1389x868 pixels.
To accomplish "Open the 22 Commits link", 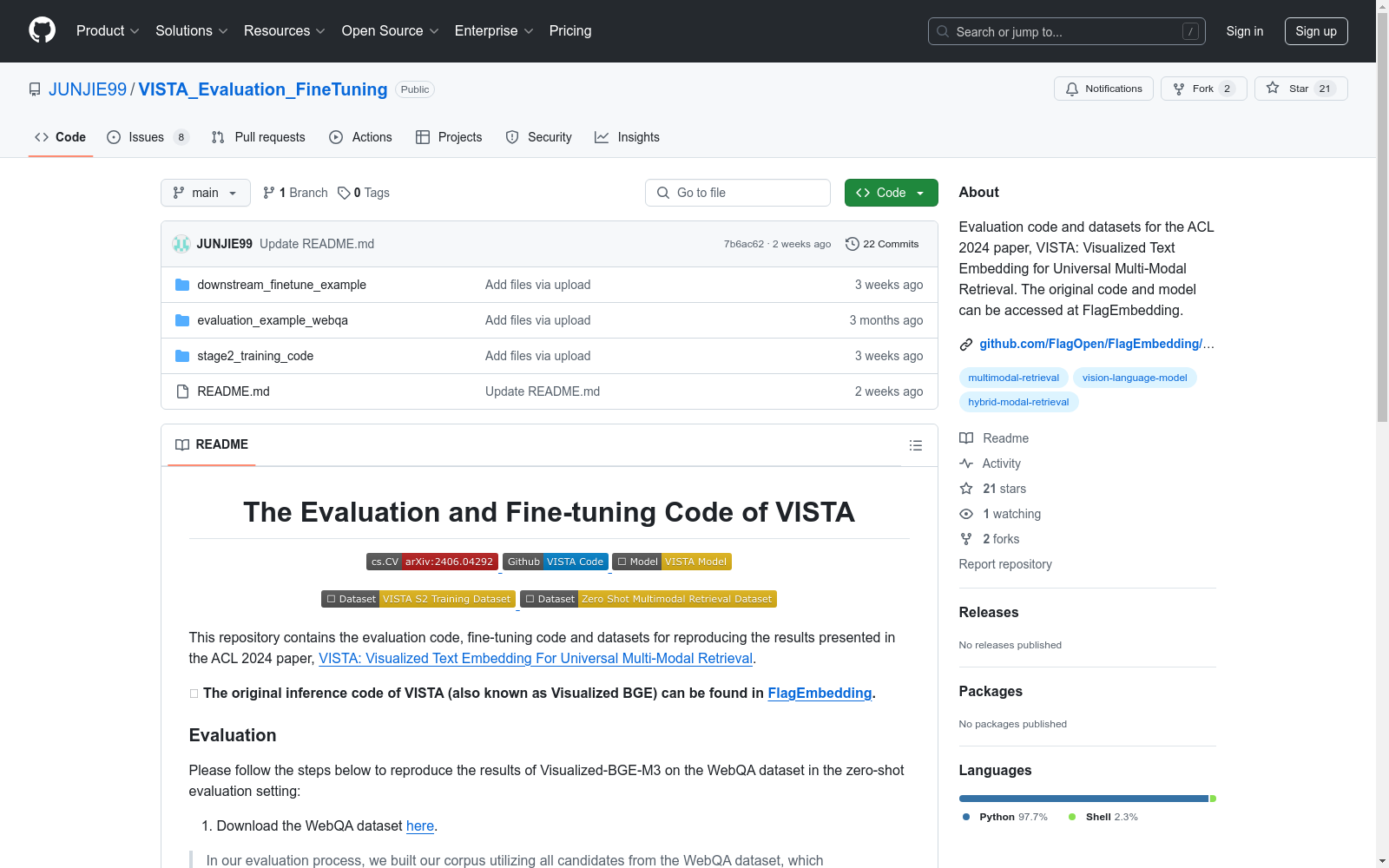I will click(882, 244).
